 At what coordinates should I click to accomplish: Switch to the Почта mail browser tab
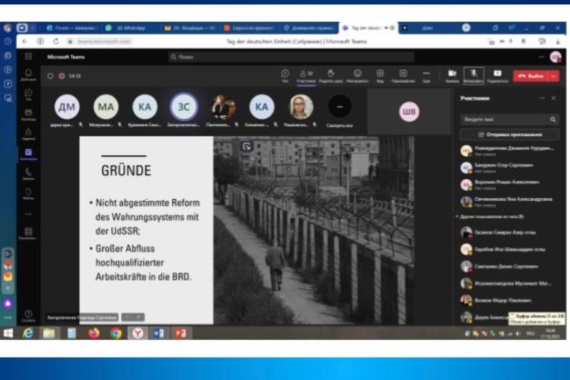73,28
